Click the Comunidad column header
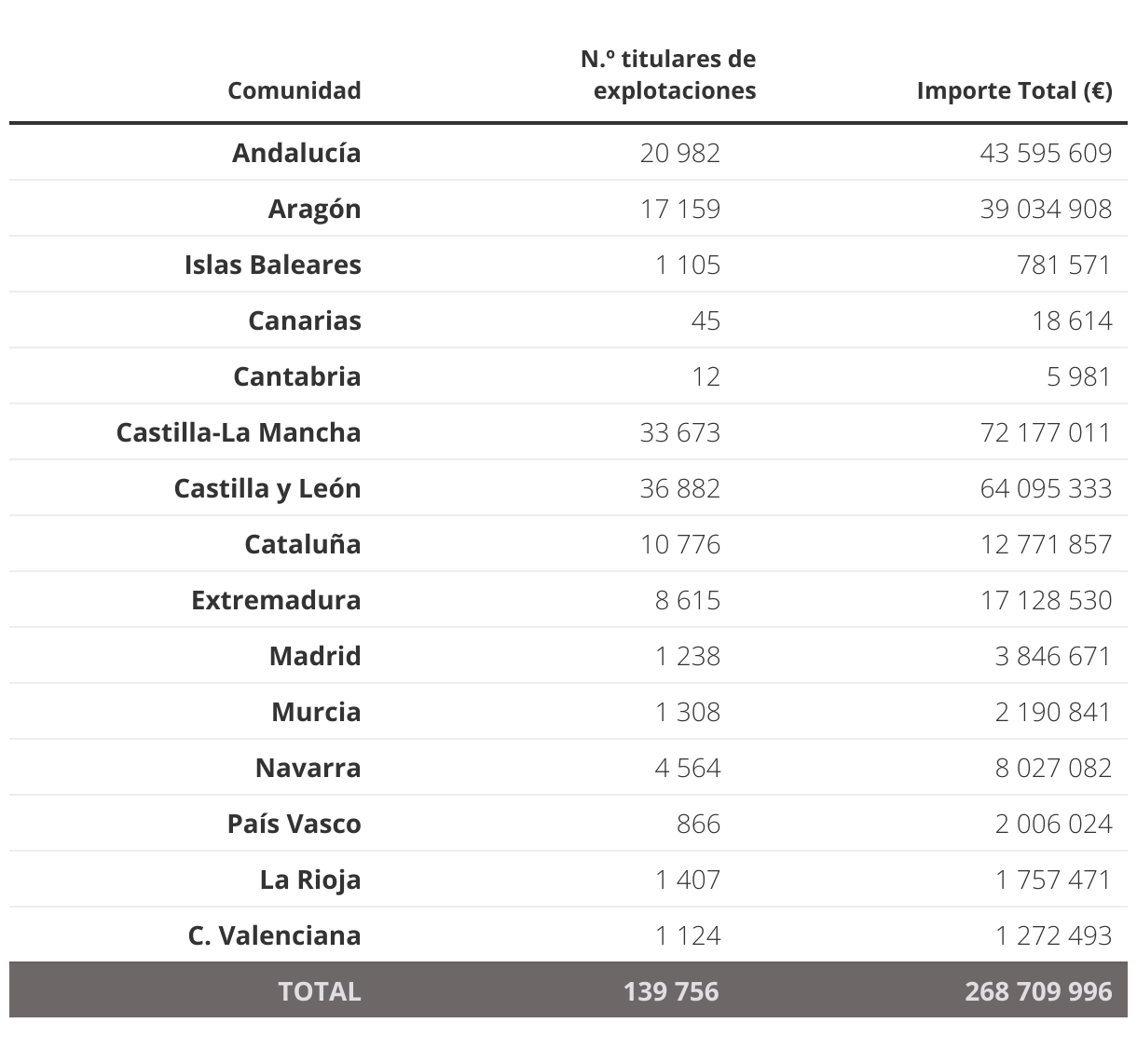The height and width of the screenshot is (1064, 1137). tap(294, 90)
